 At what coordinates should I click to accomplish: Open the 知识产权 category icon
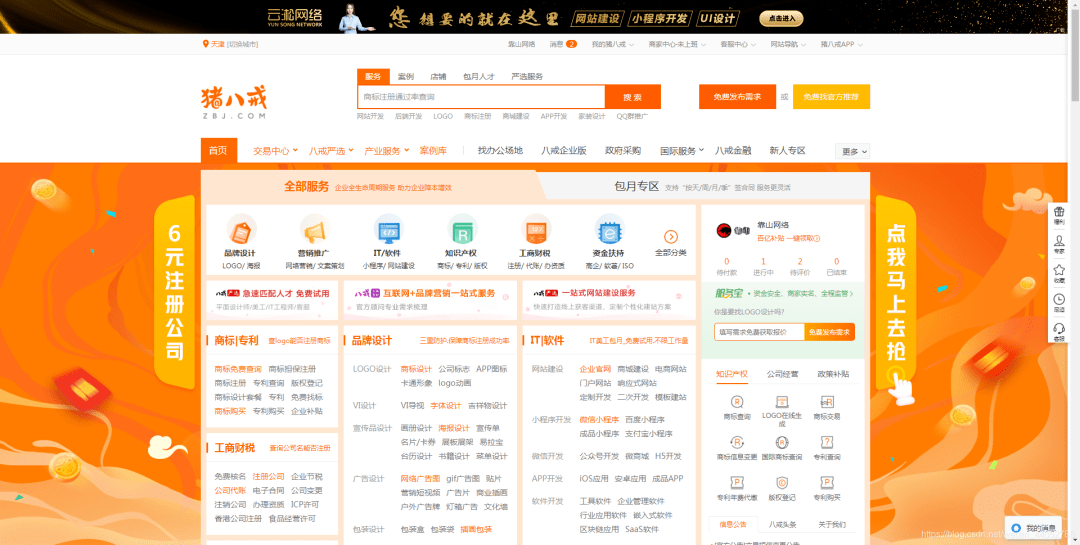[x=462, y=229]
